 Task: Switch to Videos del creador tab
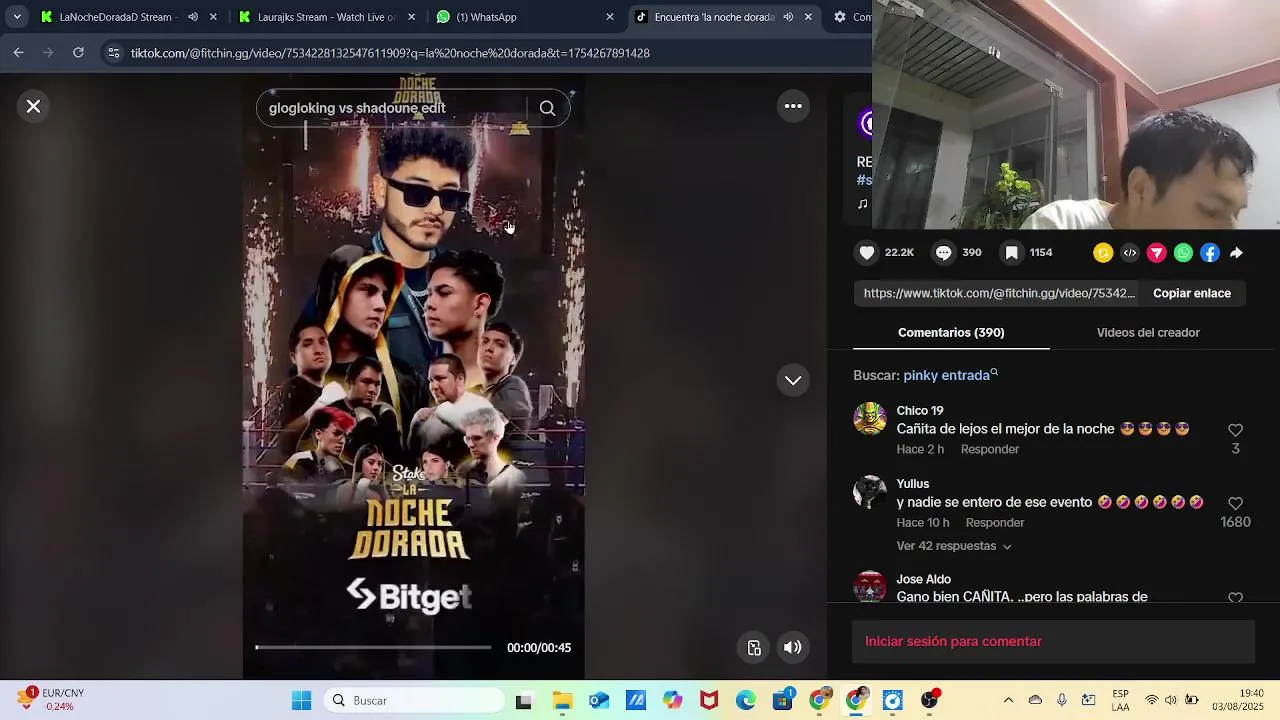[1148, 333]
